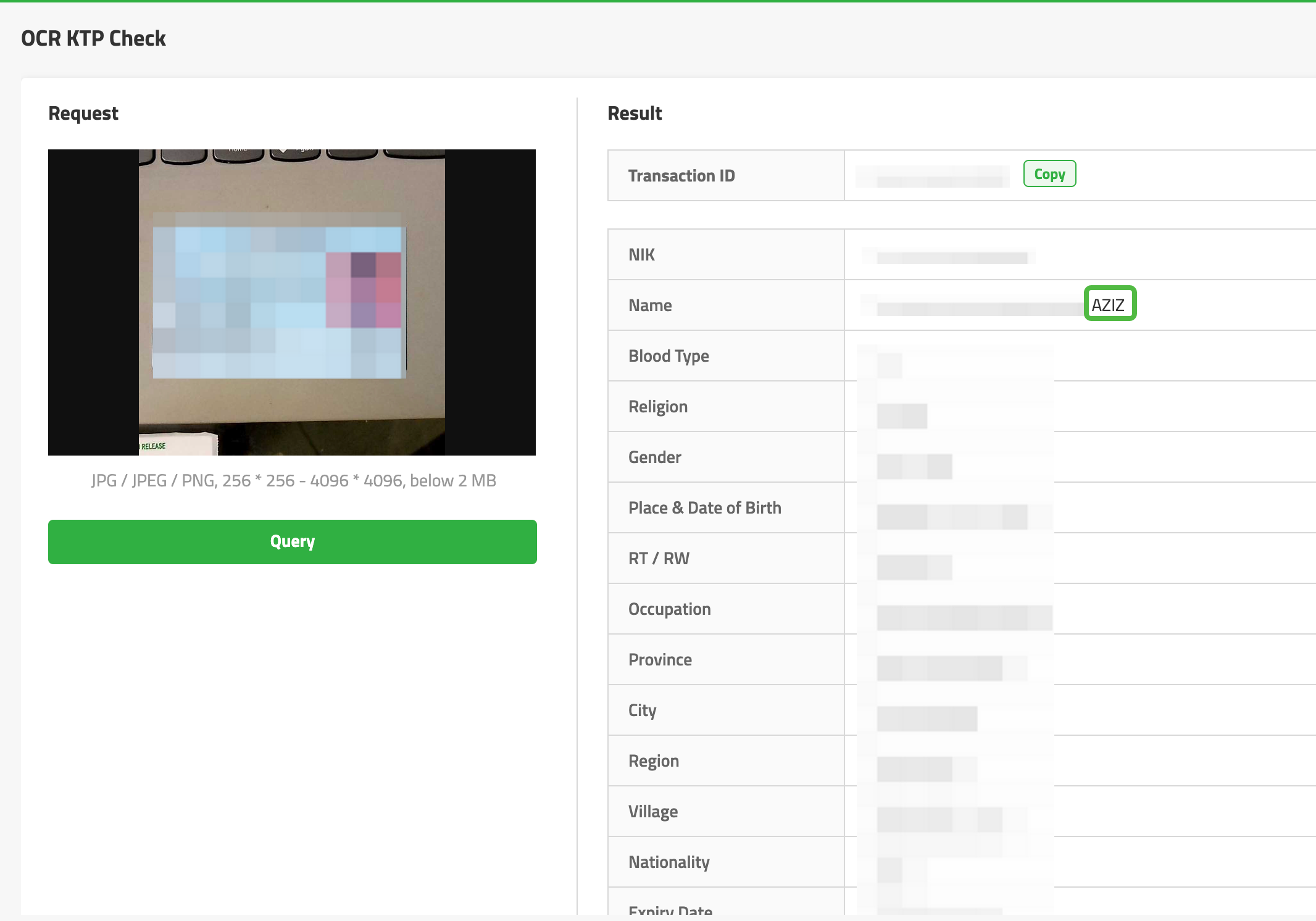Click the highlighted AZIZ name text

click(x=1109, y=305)
